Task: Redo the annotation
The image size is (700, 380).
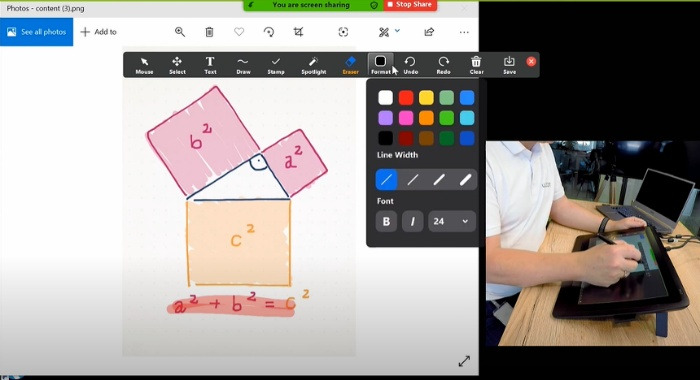Action: click(443, 65)
